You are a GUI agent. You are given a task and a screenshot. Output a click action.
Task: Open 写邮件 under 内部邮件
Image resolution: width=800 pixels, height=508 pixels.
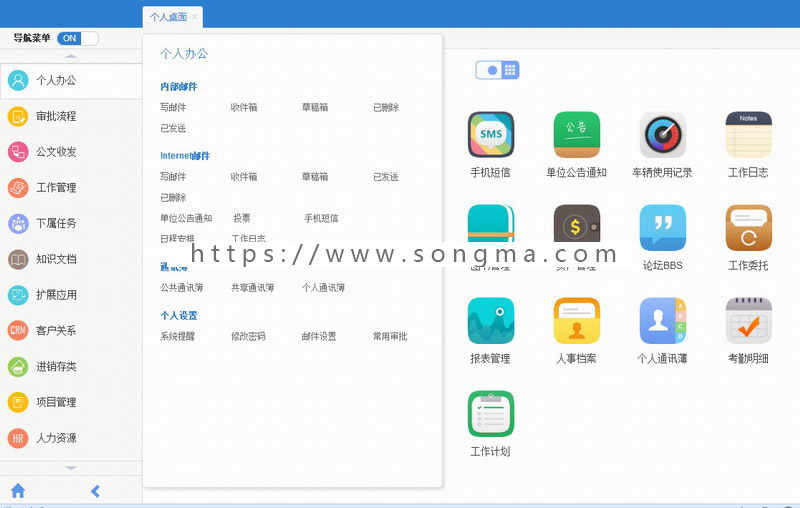173,107
